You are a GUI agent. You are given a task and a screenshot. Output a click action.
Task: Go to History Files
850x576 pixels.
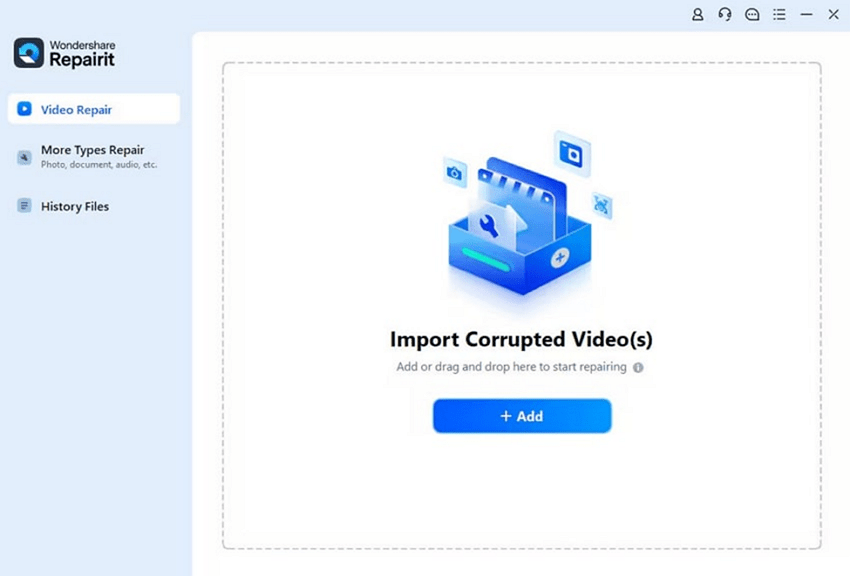click(75, 206)
